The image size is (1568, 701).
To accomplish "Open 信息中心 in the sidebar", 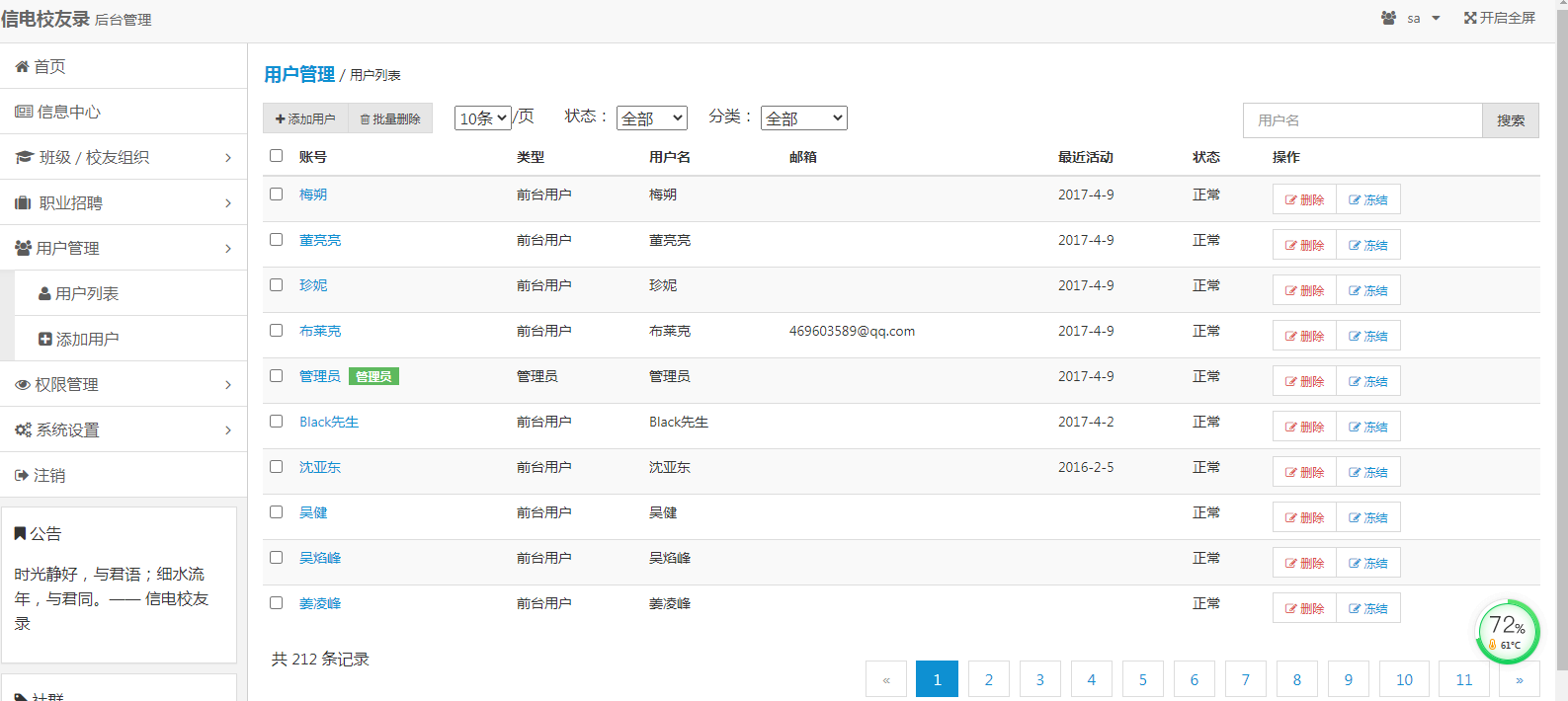I will [124, 112].
